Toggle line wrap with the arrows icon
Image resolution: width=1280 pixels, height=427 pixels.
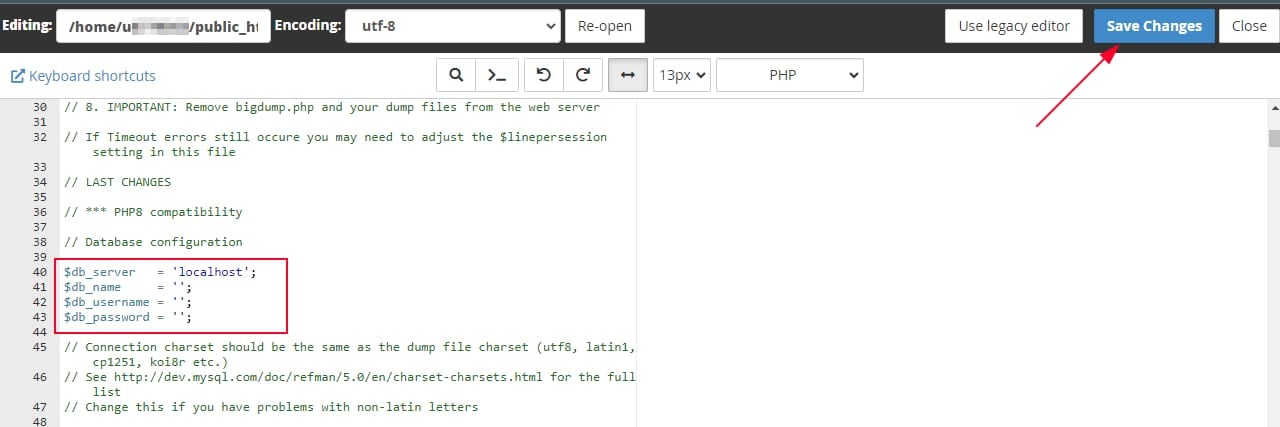pos(627,75)
